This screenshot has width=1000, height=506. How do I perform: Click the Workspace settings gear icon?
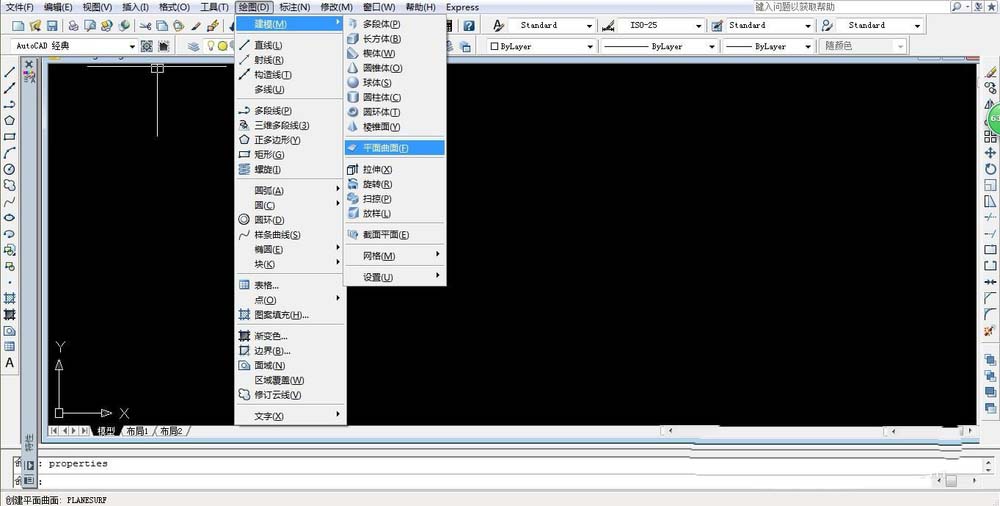click(147, 47)
